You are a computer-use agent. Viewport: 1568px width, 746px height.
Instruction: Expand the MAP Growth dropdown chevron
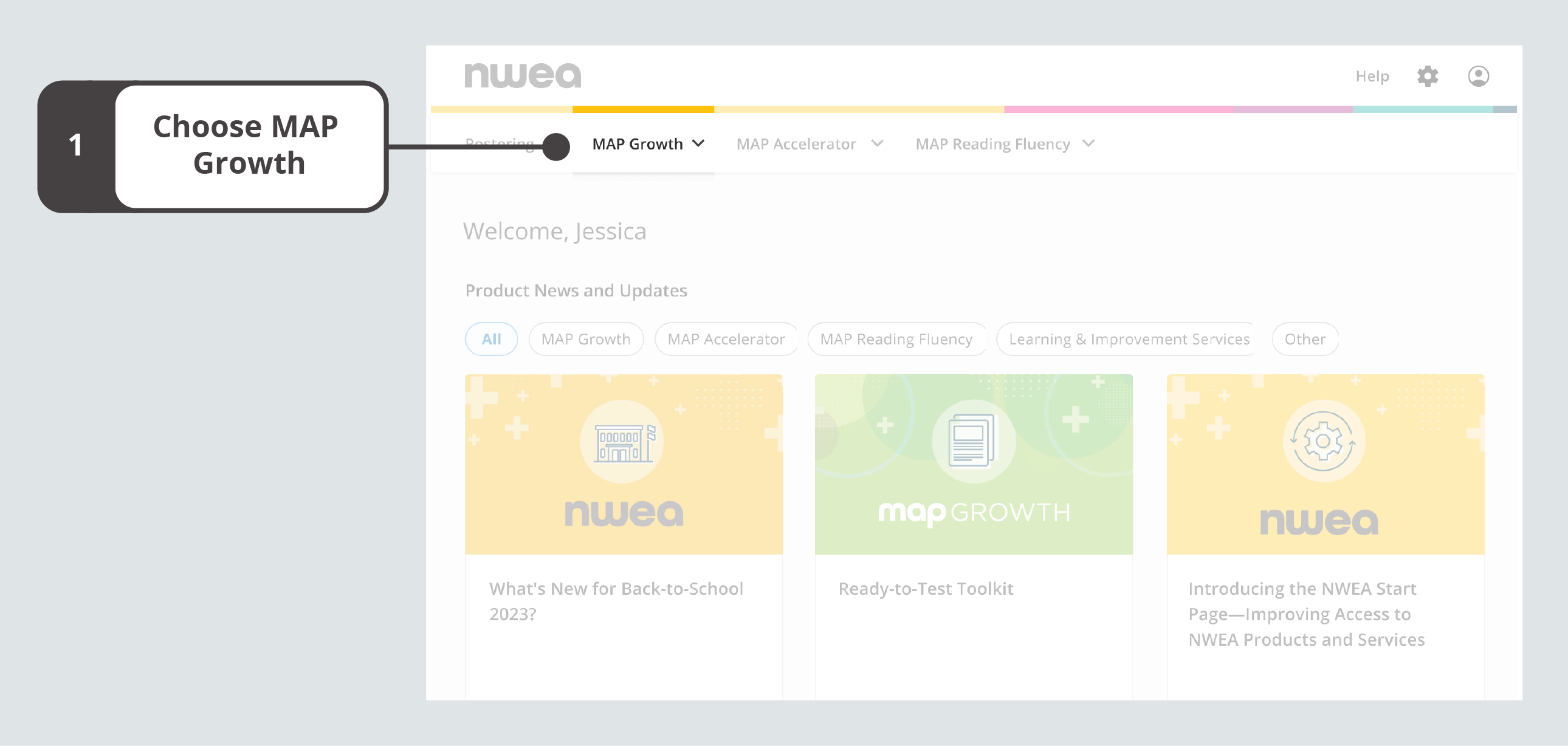pos(699,143)
